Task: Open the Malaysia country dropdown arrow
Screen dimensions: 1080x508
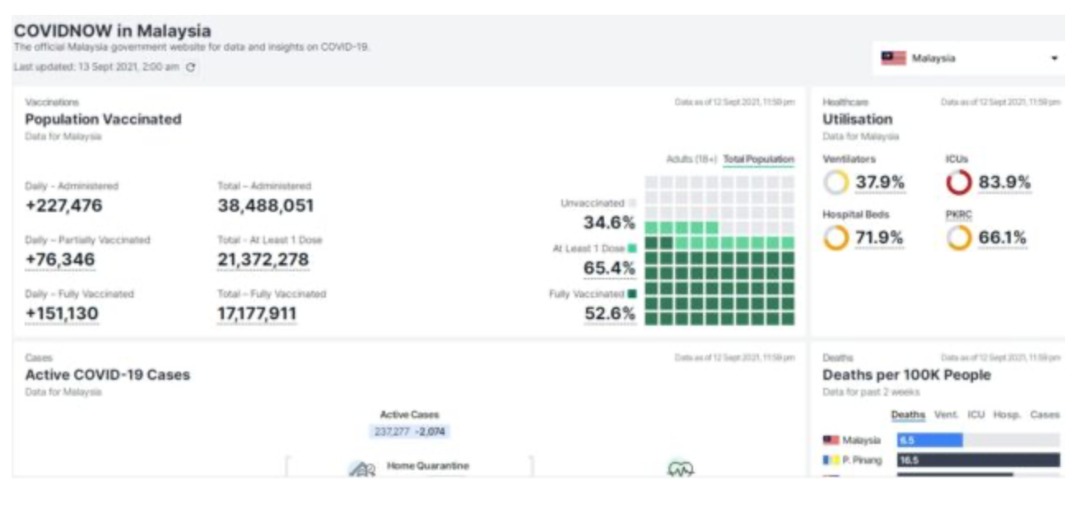Action: click(x=1053, y=58)
